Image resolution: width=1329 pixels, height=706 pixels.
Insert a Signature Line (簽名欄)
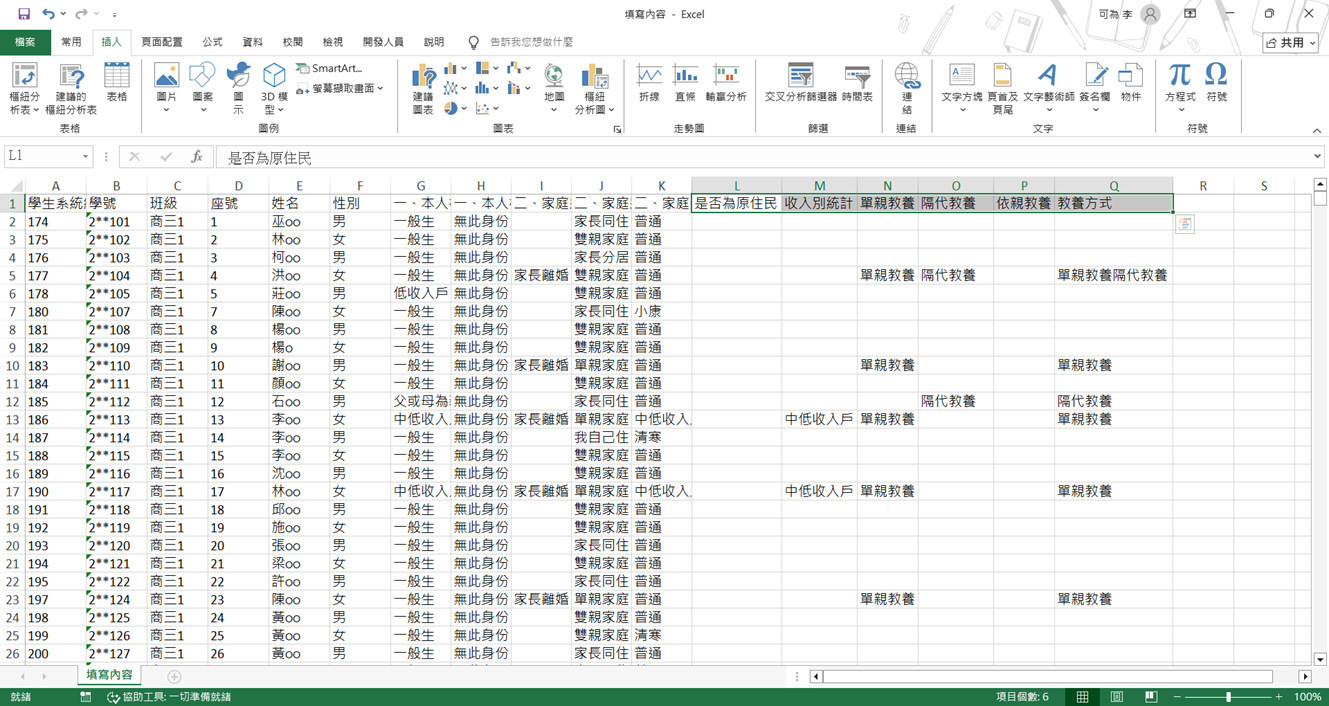coord(1095,88)
